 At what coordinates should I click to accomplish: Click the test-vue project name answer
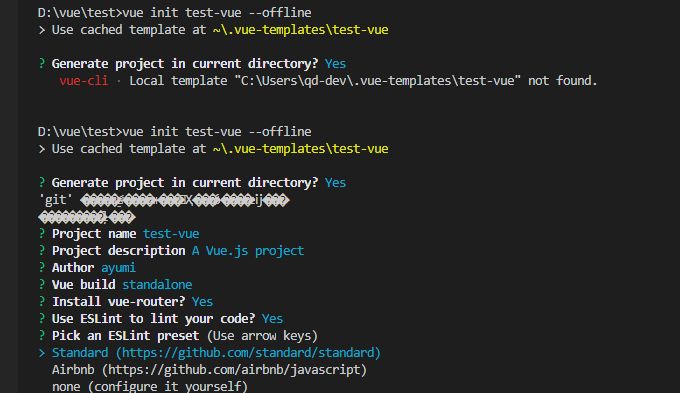(x=171, y=233)
